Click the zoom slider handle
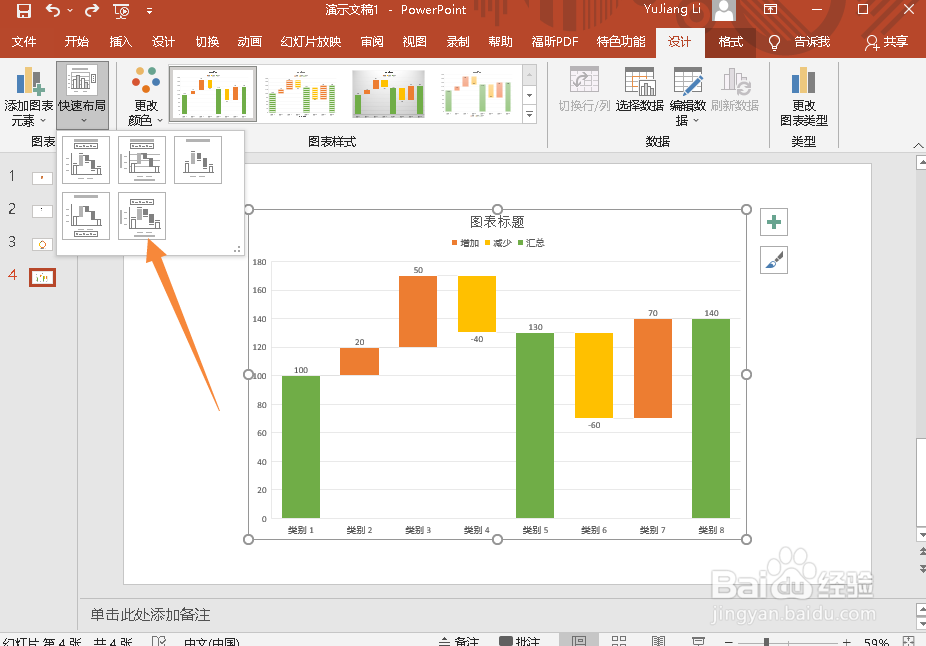Viewport: 926px width, 646px height. (x=766, y=642)
